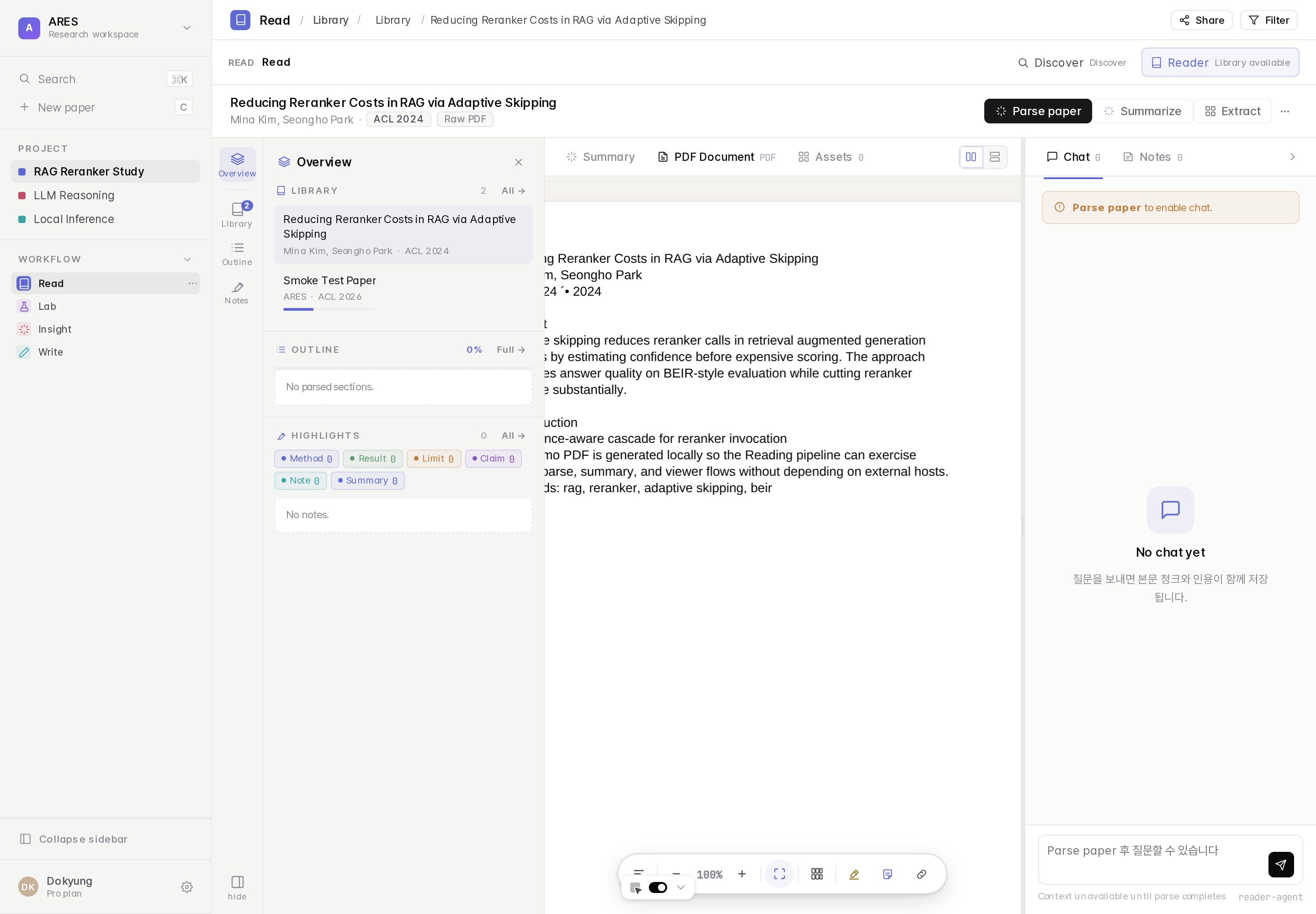Open the page thumbnails grid view
Image resolution: width=1316 pixels, height=914 pixels.
pos(817,874)
